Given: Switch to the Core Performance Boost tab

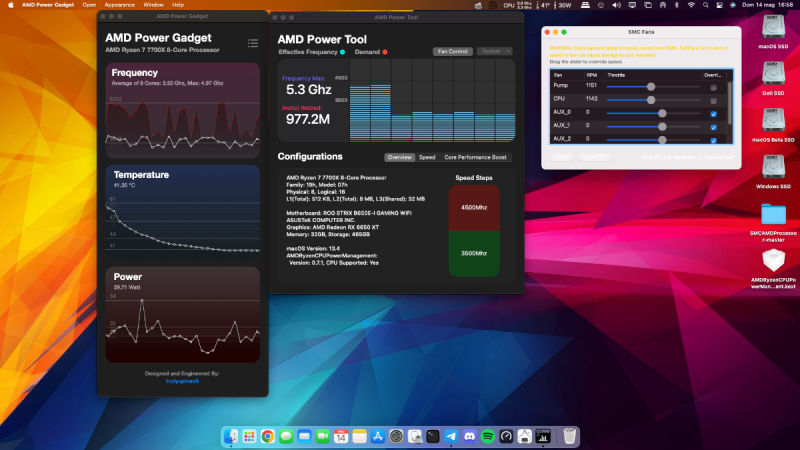Looking at the screenshot, I should 475,157.
